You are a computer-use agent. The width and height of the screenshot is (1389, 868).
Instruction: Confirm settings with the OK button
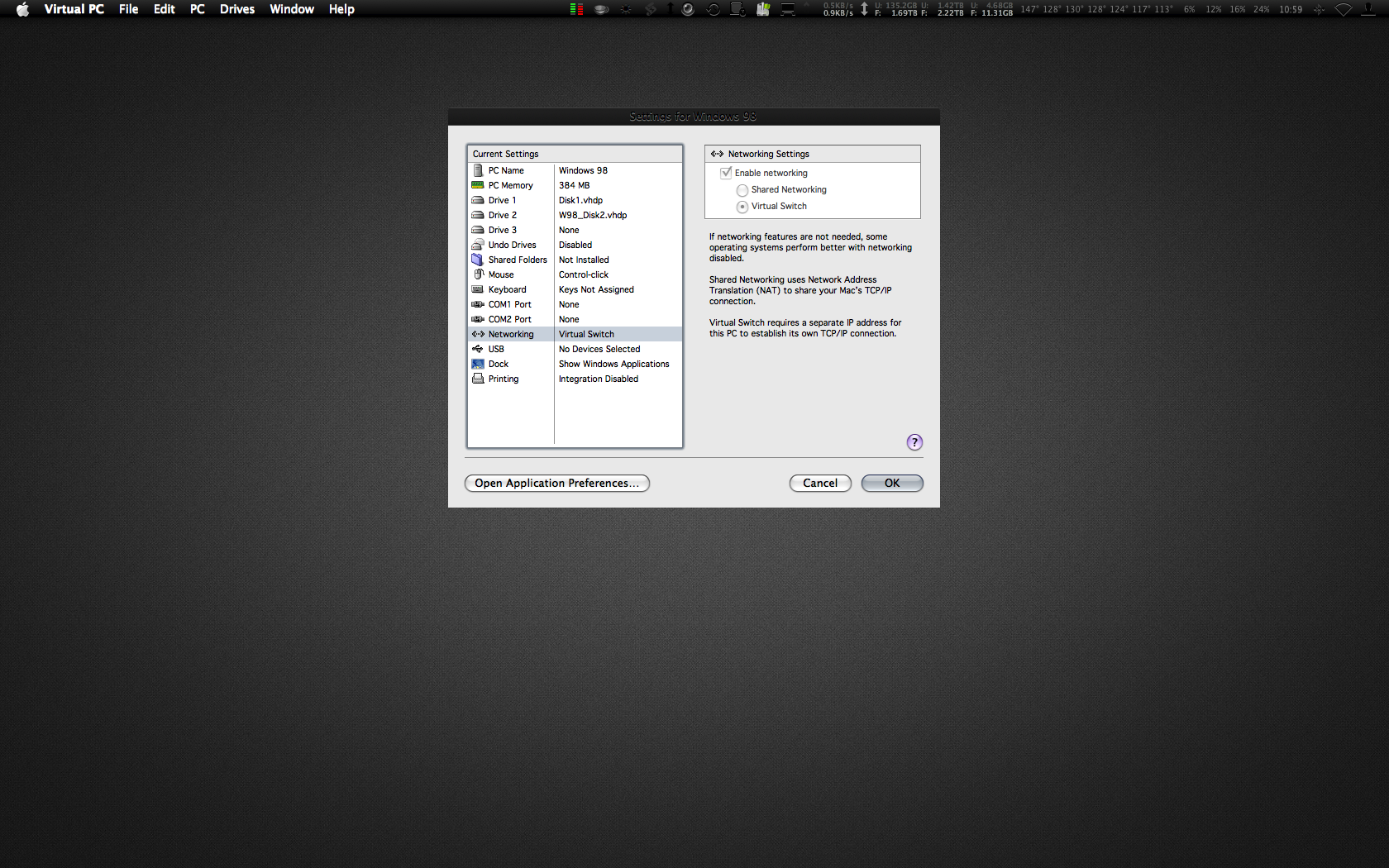(892, 483)
